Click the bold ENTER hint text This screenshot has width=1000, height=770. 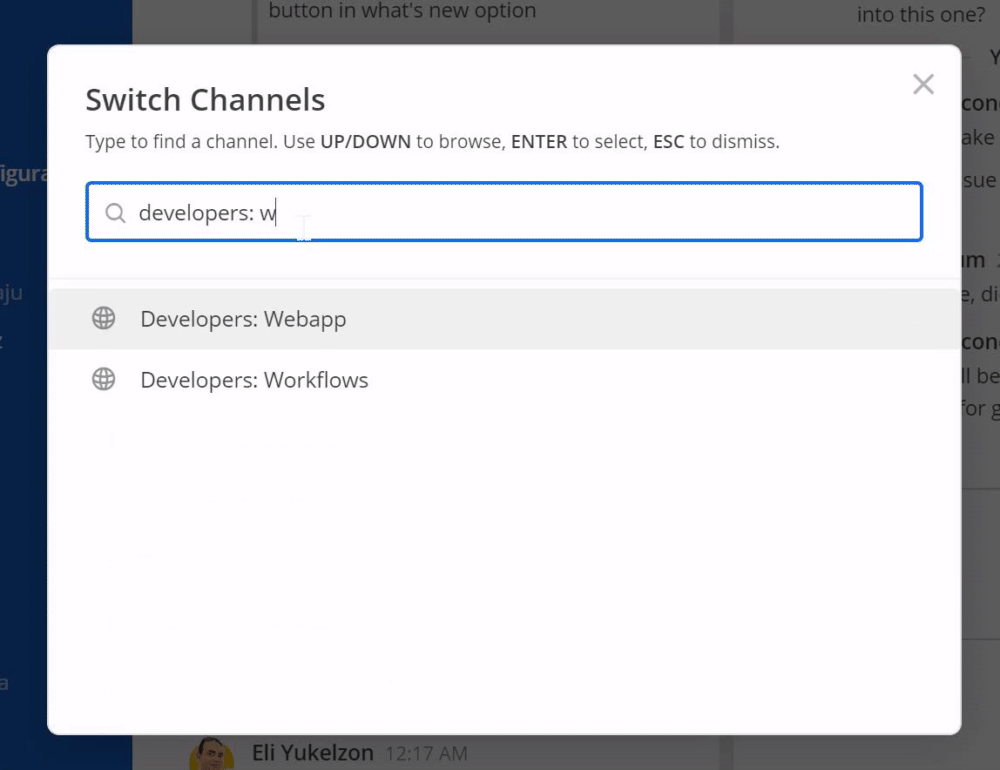pos(539,142)
